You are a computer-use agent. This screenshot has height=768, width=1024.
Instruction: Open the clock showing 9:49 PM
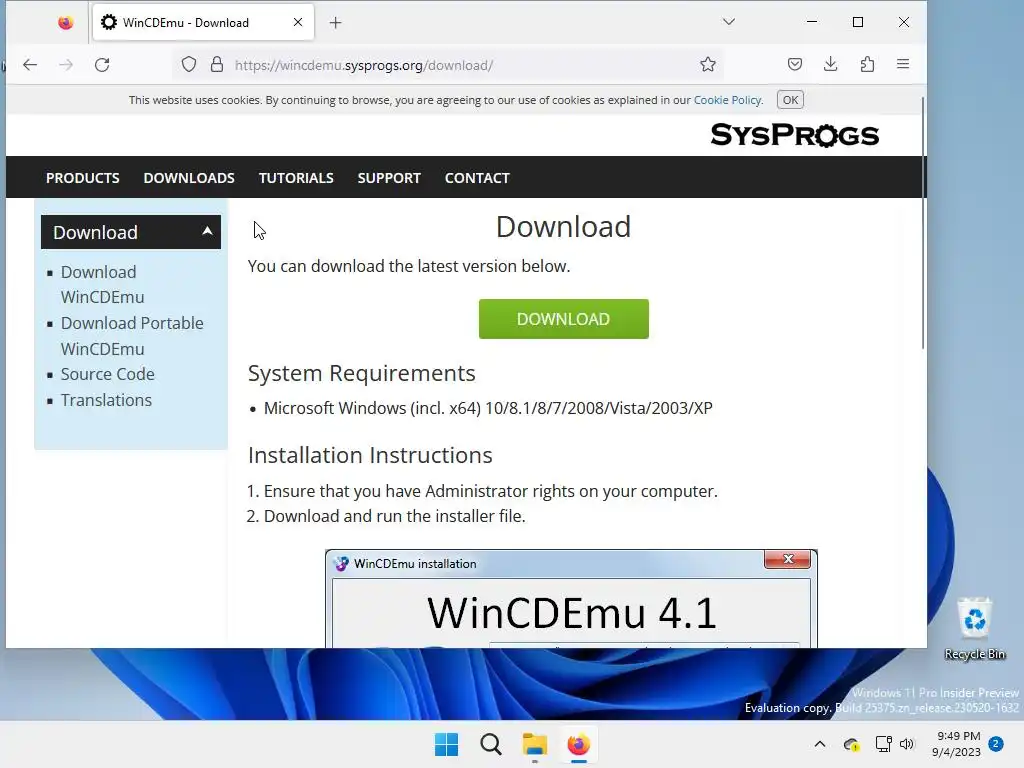click(957, 744)
